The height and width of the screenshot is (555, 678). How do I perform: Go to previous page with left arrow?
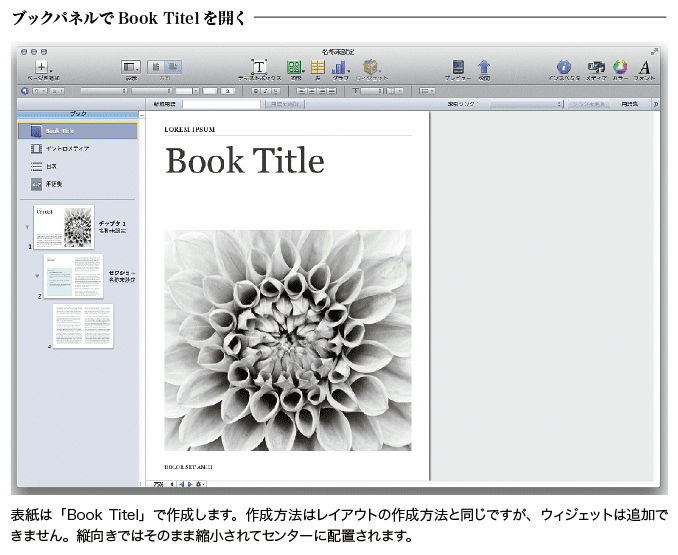[x=182, y=485]
